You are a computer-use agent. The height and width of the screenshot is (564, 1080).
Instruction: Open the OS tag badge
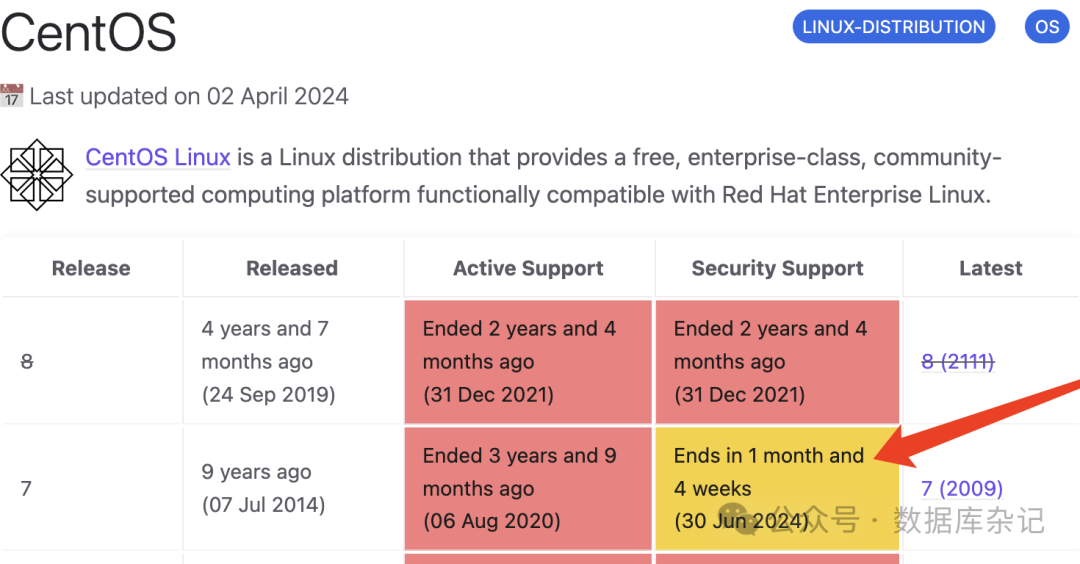pyautogui.click(x=1047, y=27)
